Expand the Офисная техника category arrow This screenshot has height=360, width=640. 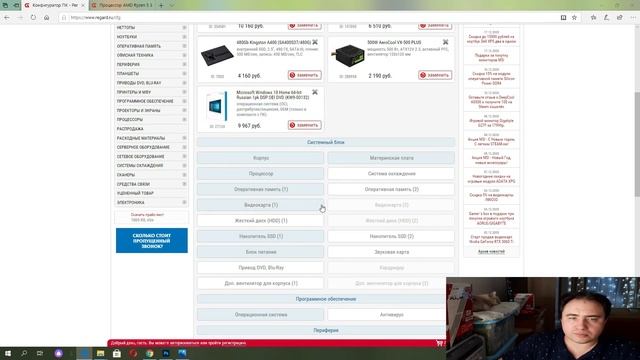[184, 55]
